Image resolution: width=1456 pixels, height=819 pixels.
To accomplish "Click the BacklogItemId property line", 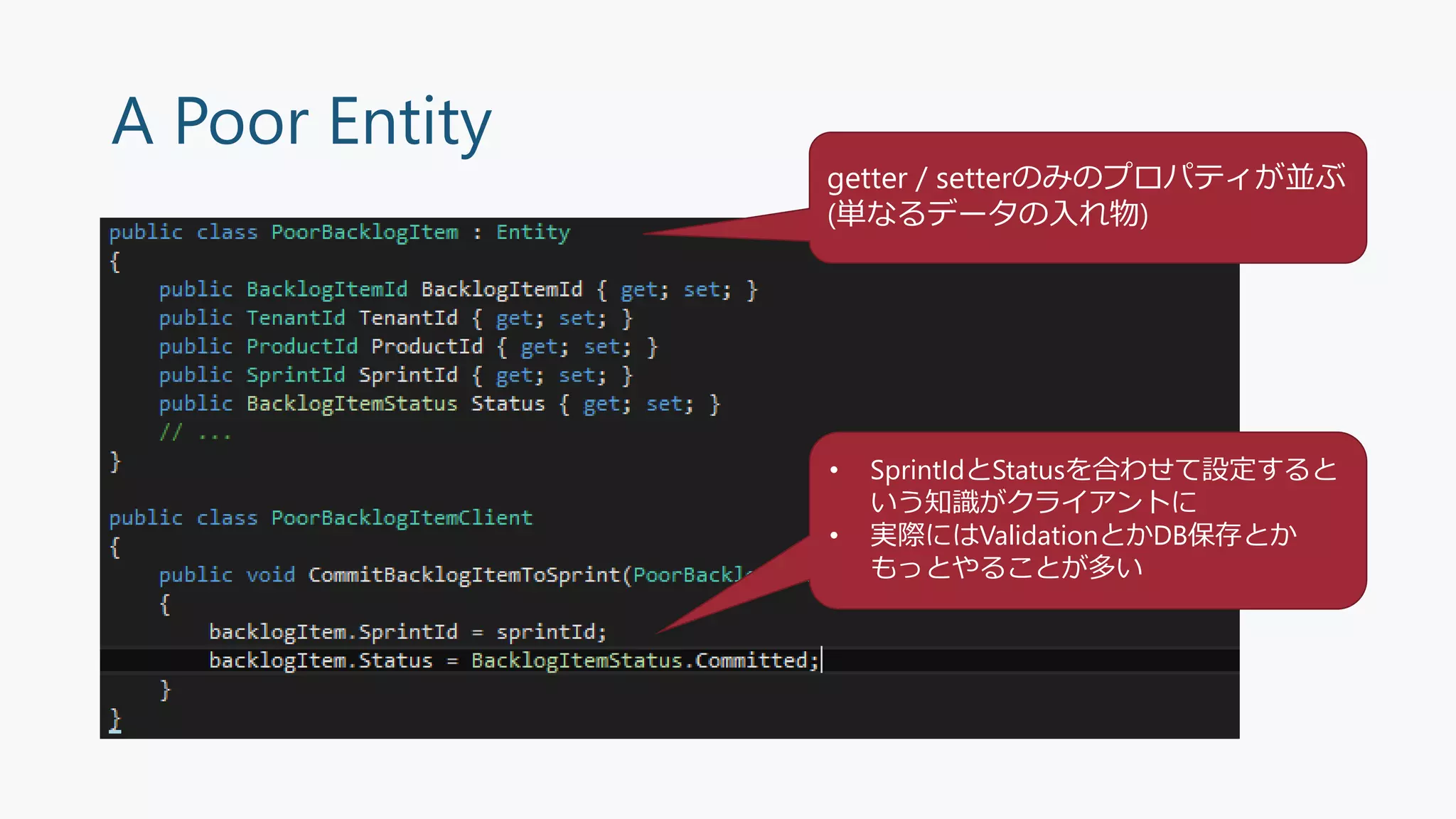I will 459,290.
